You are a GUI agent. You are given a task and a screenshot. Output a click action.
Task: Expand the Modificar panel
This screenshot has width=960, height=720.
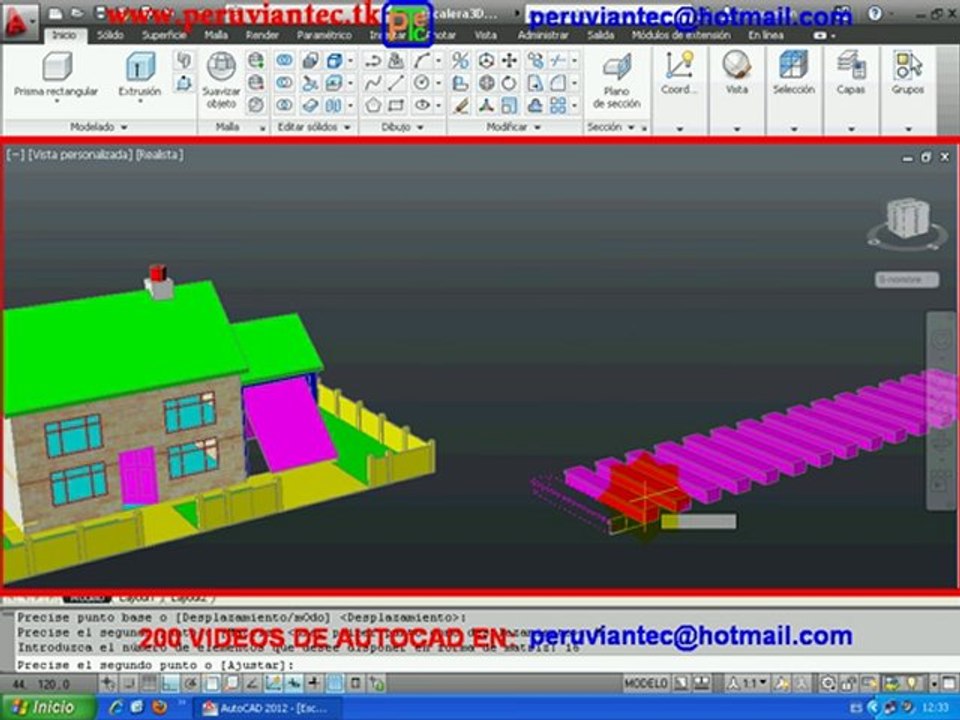click(x=514, y=127)
